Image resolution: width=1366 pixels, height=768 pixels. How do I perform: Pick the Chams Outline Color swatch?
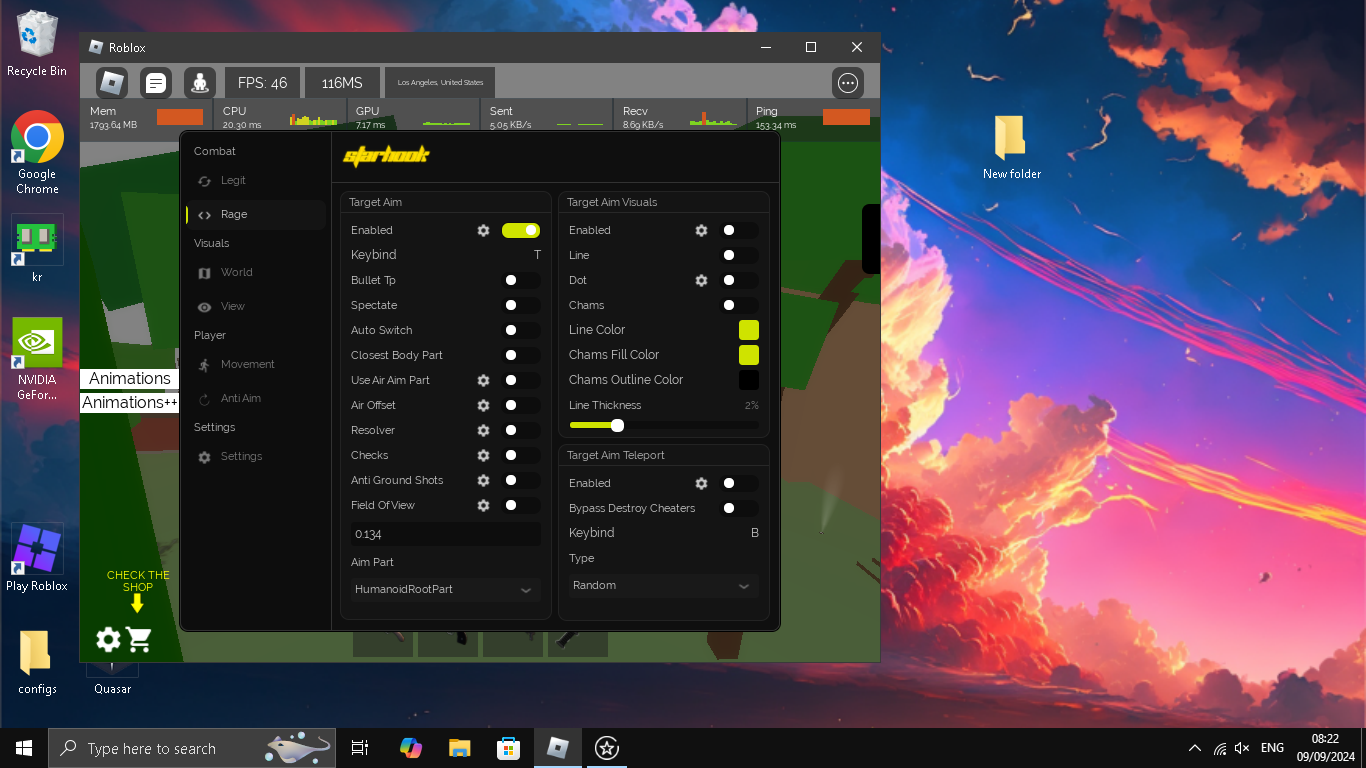pyautogui.click(x=749, y=380)
